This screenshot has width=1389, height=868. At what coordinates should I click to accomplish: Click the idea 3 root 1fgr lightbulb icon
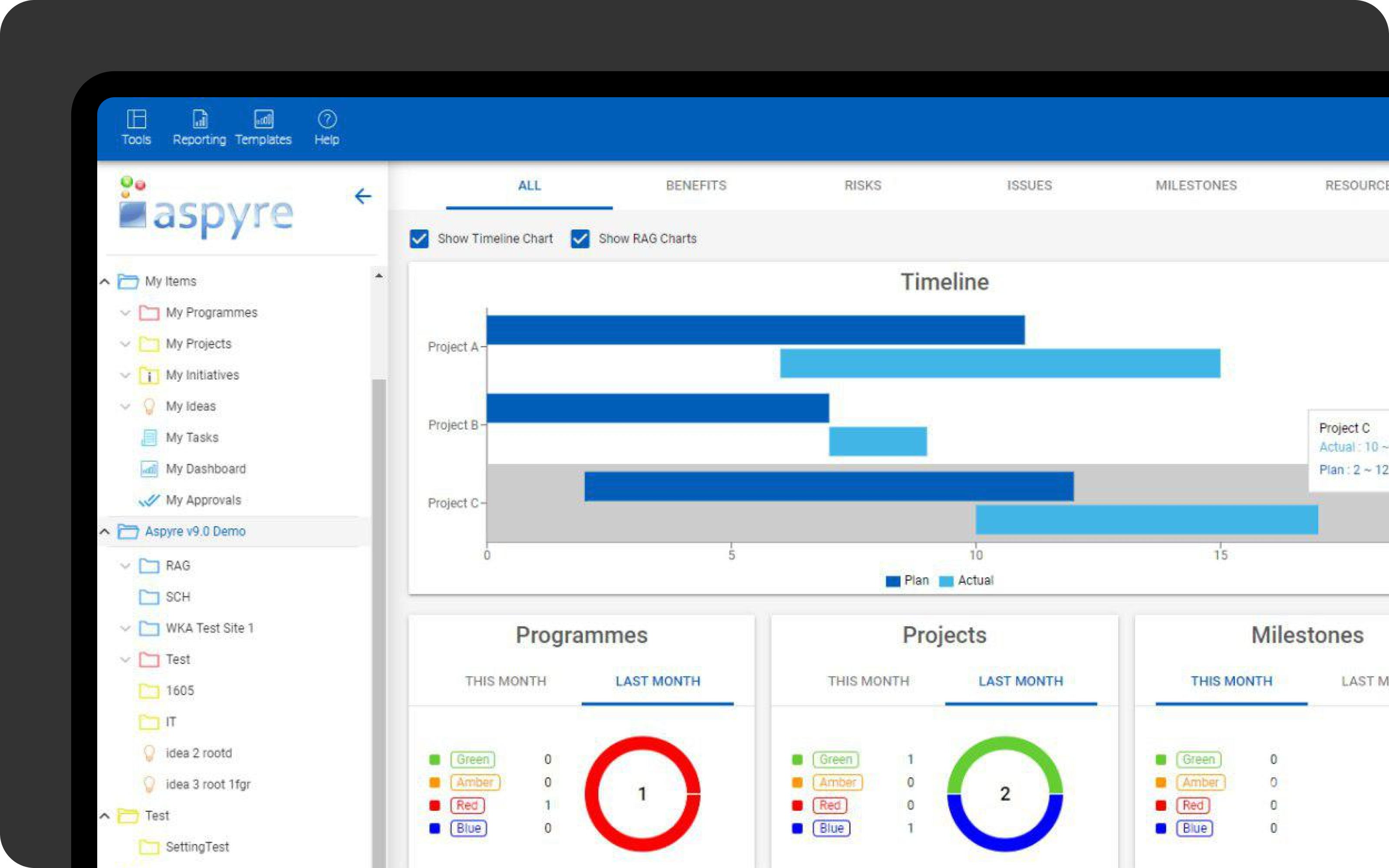pyautogui.click(x=149, y=784)
